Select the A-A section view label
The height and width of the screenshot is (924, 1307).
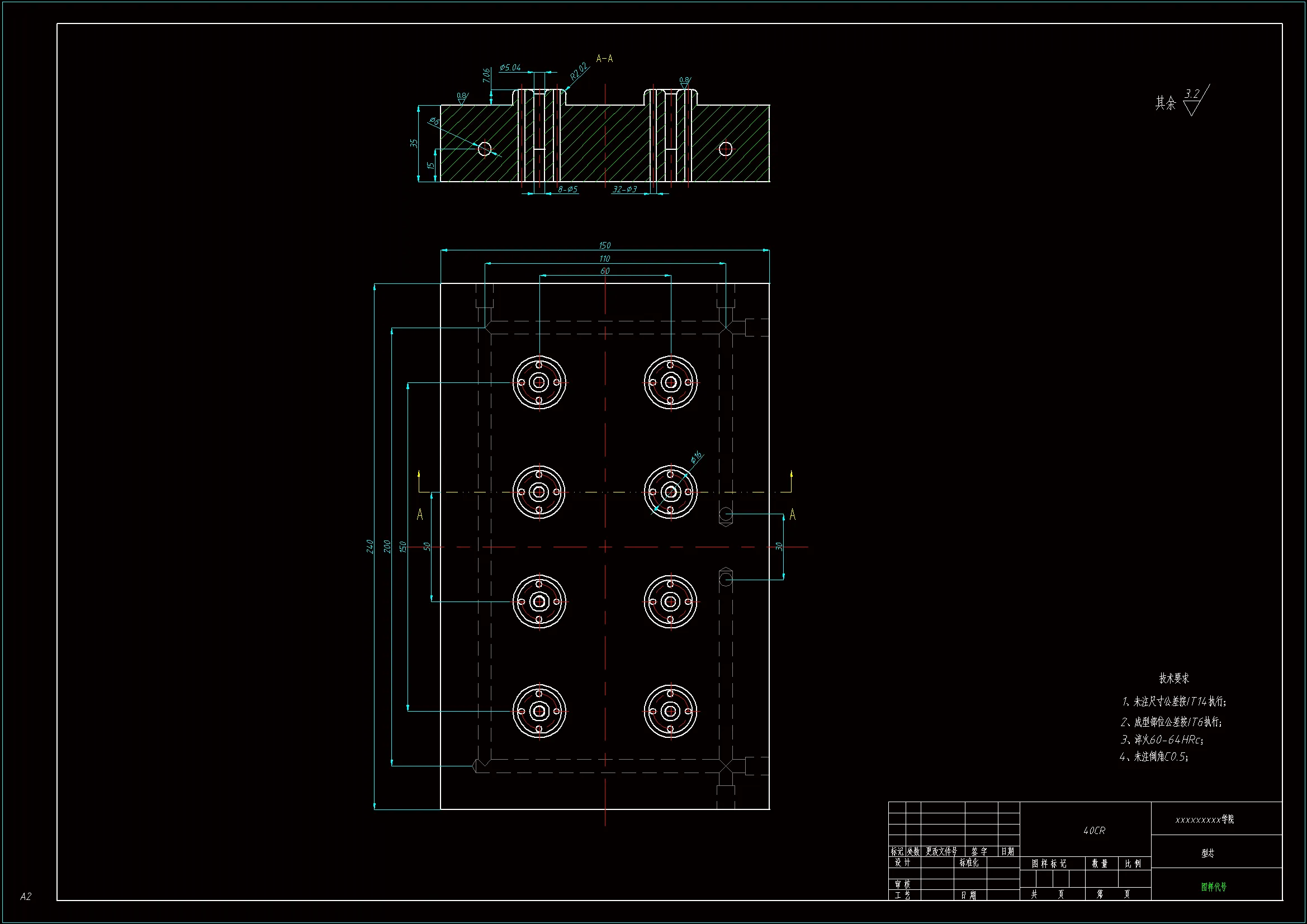click(604, 58)
